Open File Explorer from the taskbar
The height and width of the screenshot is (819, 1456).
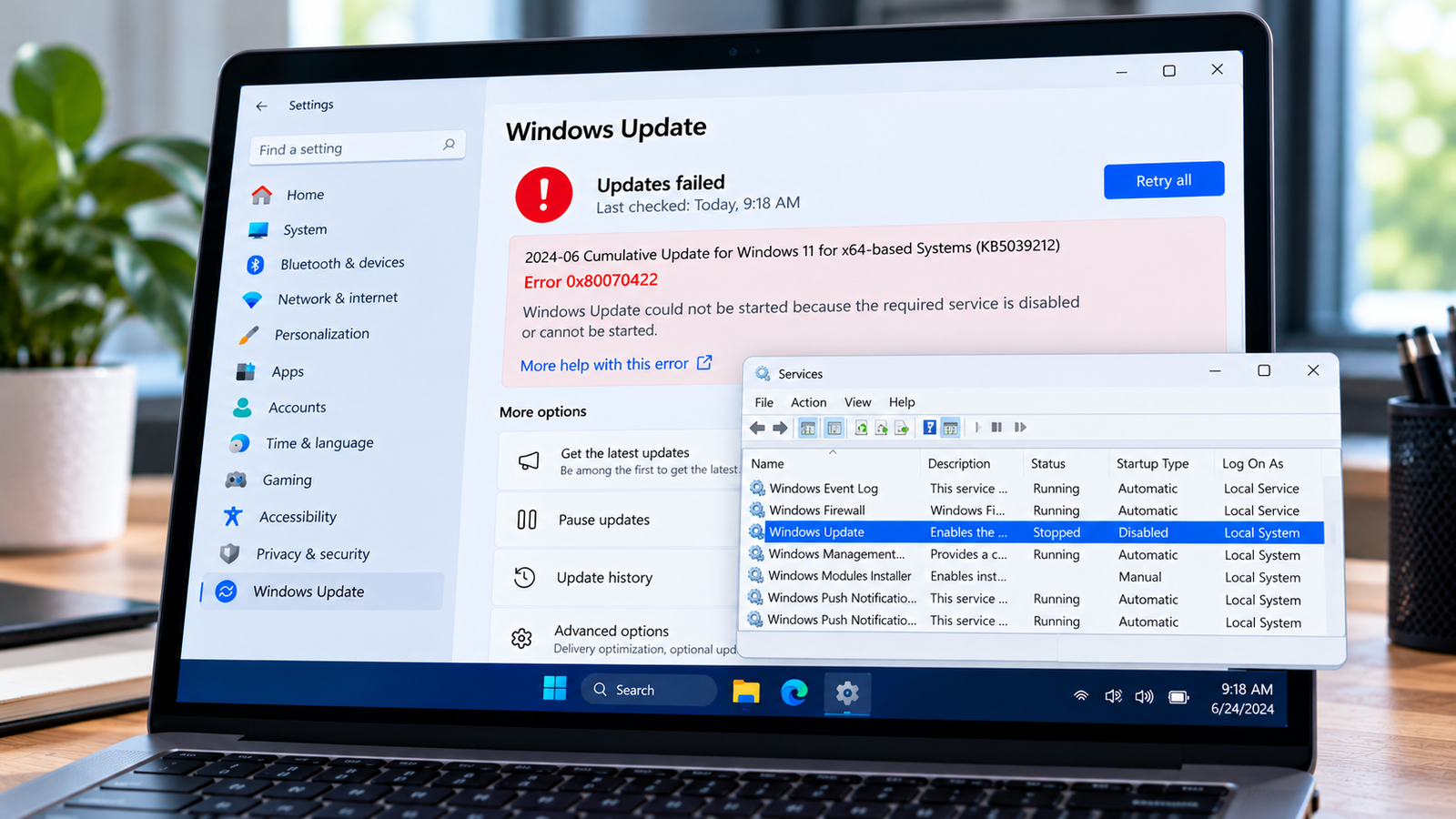coord(746,692)
